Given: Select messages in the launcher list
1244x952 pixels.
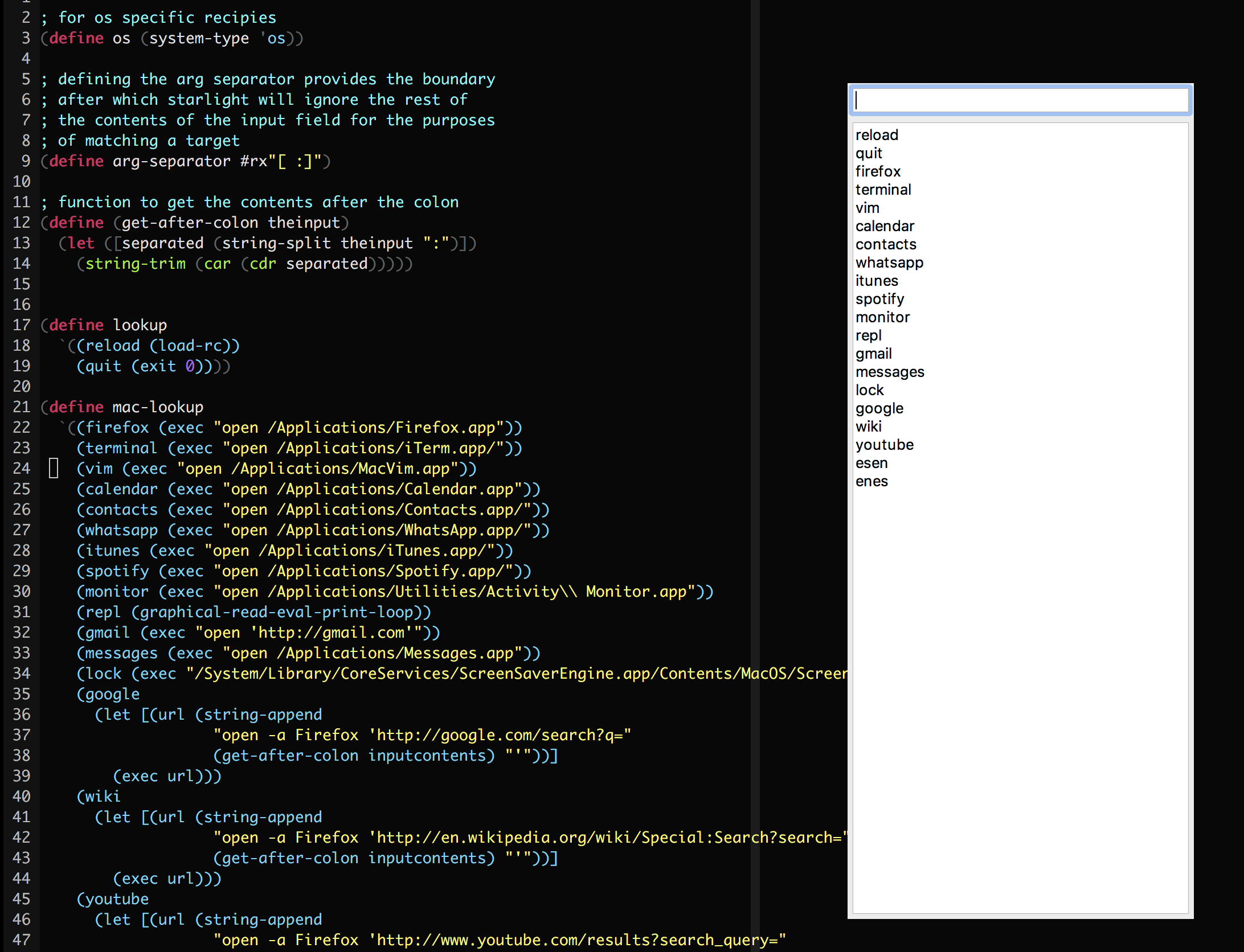Looking at the screenshot, I should [x=890, y=372].
